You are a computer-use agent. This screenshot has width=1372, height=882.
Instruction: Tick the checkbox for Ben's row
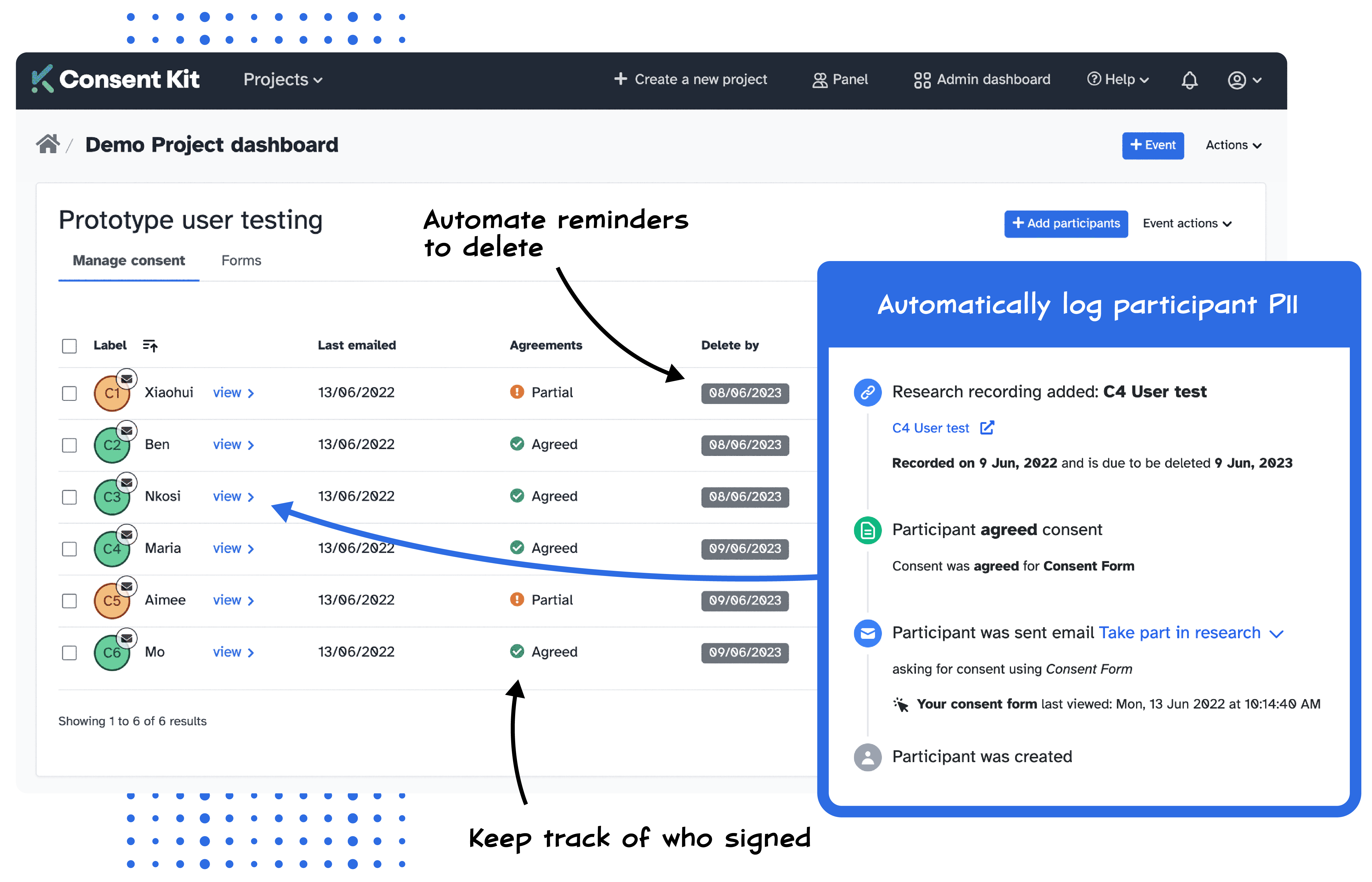pos(69,445)
